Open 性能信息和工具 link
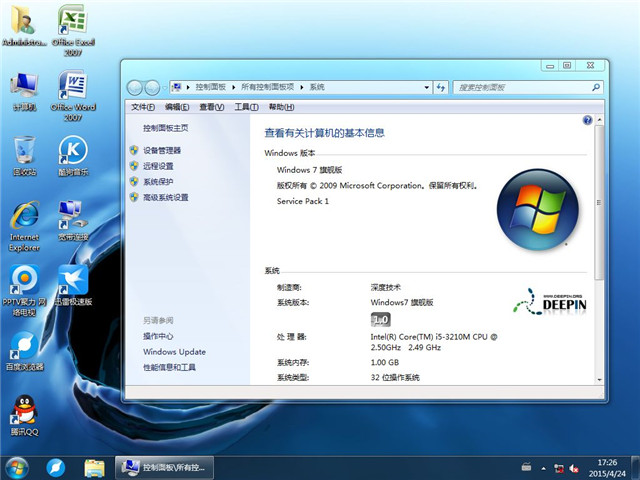 tap(169, 367)
